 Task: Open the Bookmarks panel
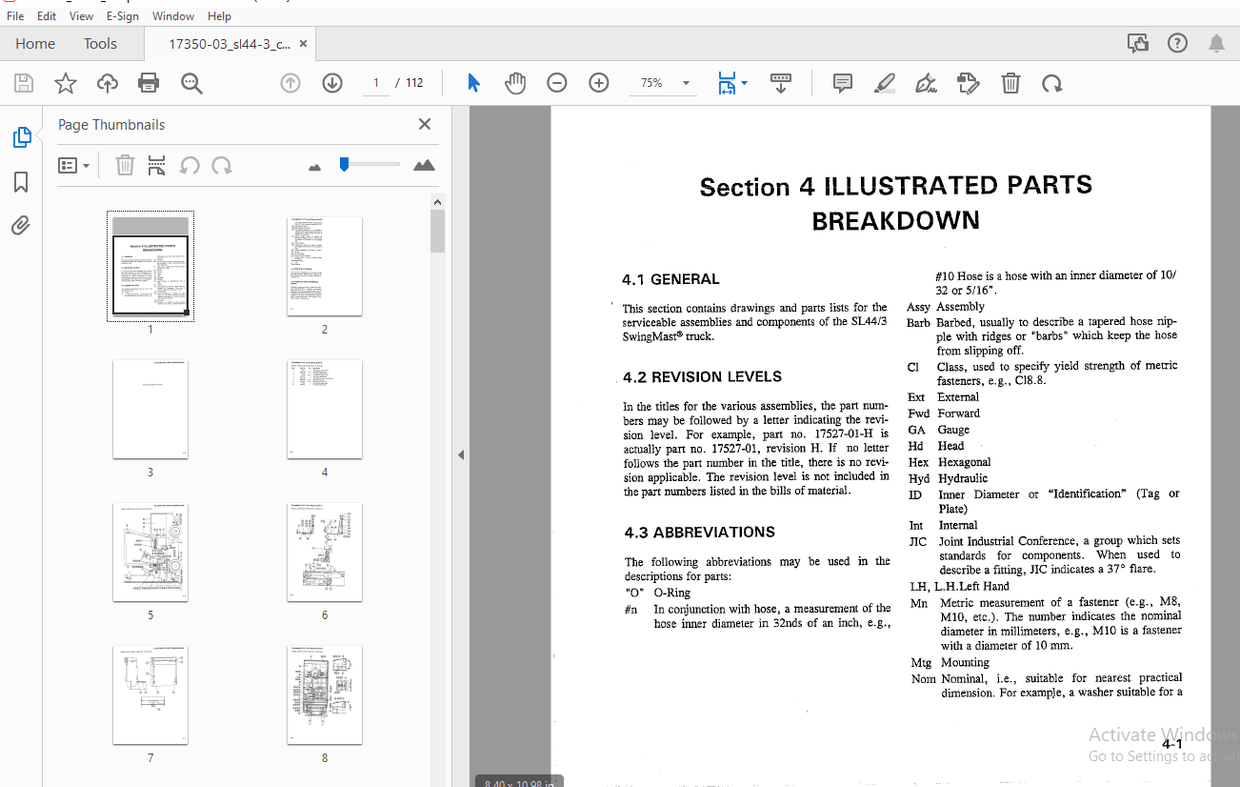[21, 181]
